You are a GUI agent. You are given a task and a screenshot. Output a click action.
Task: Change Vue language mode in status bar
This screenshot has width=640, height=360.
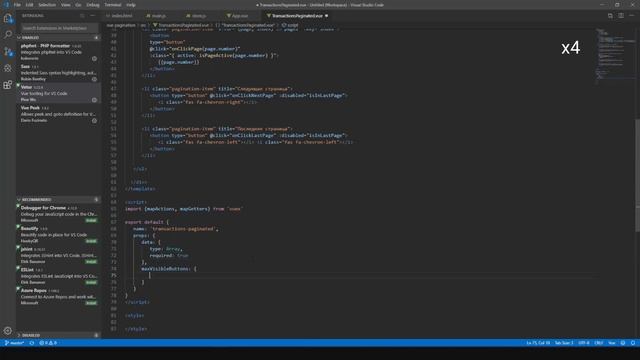point(612,343)
